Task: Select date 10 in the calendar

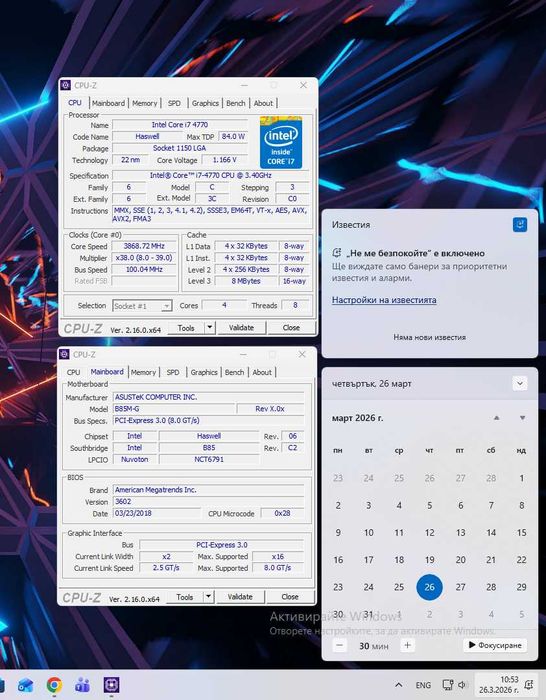Action: 368,533
